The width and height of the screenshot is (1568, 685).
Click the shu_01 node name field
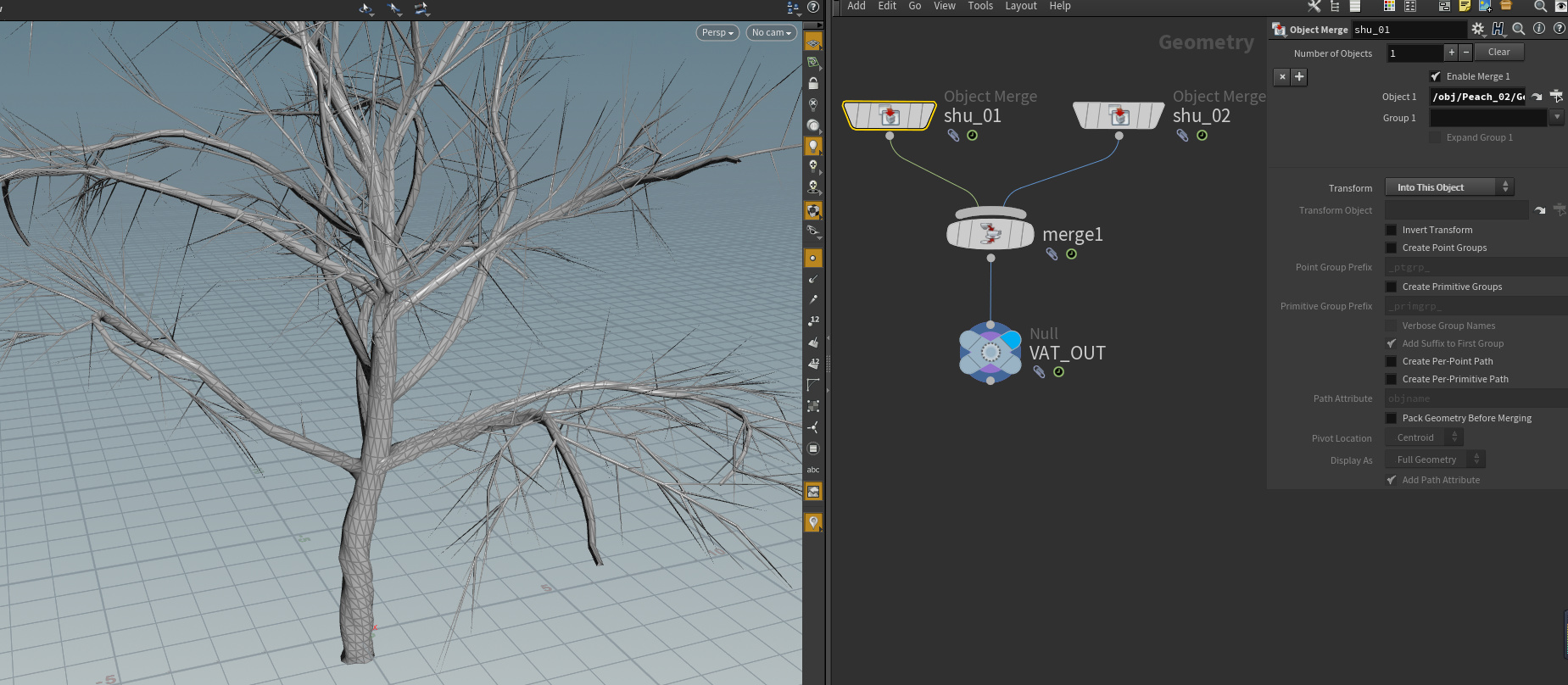[x=1408, y=30]
